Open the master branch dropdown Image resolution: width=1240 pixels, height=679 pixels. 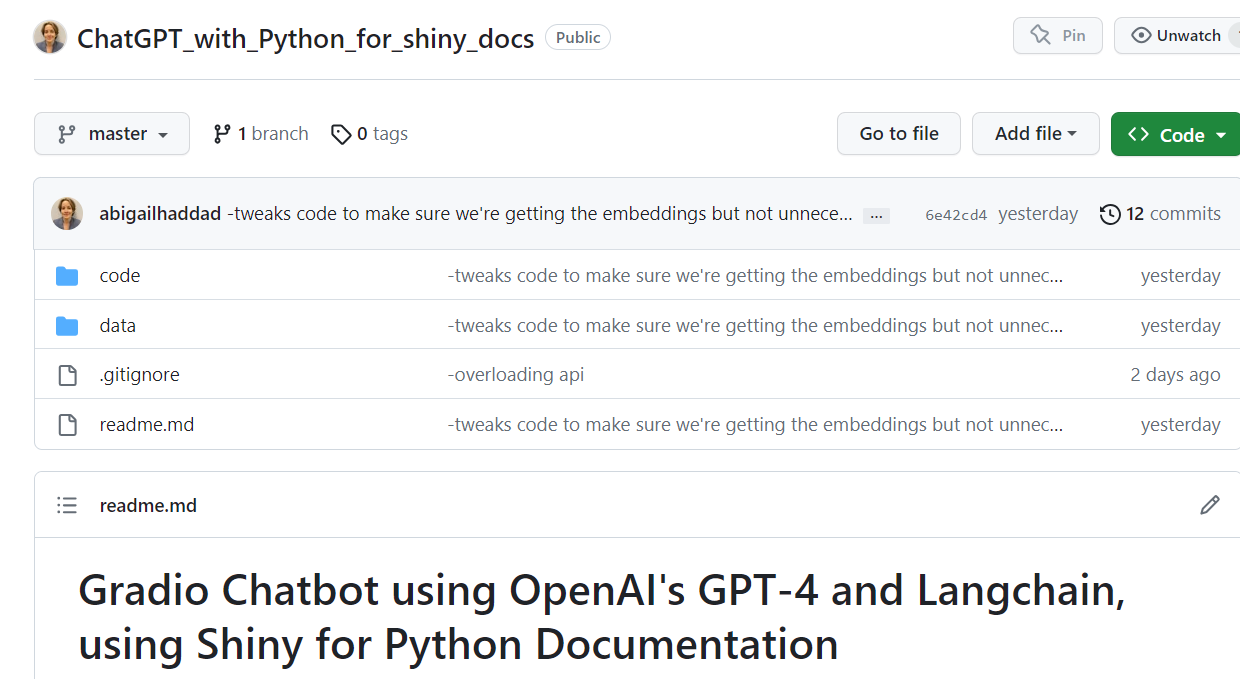click(x=112, y=134)
